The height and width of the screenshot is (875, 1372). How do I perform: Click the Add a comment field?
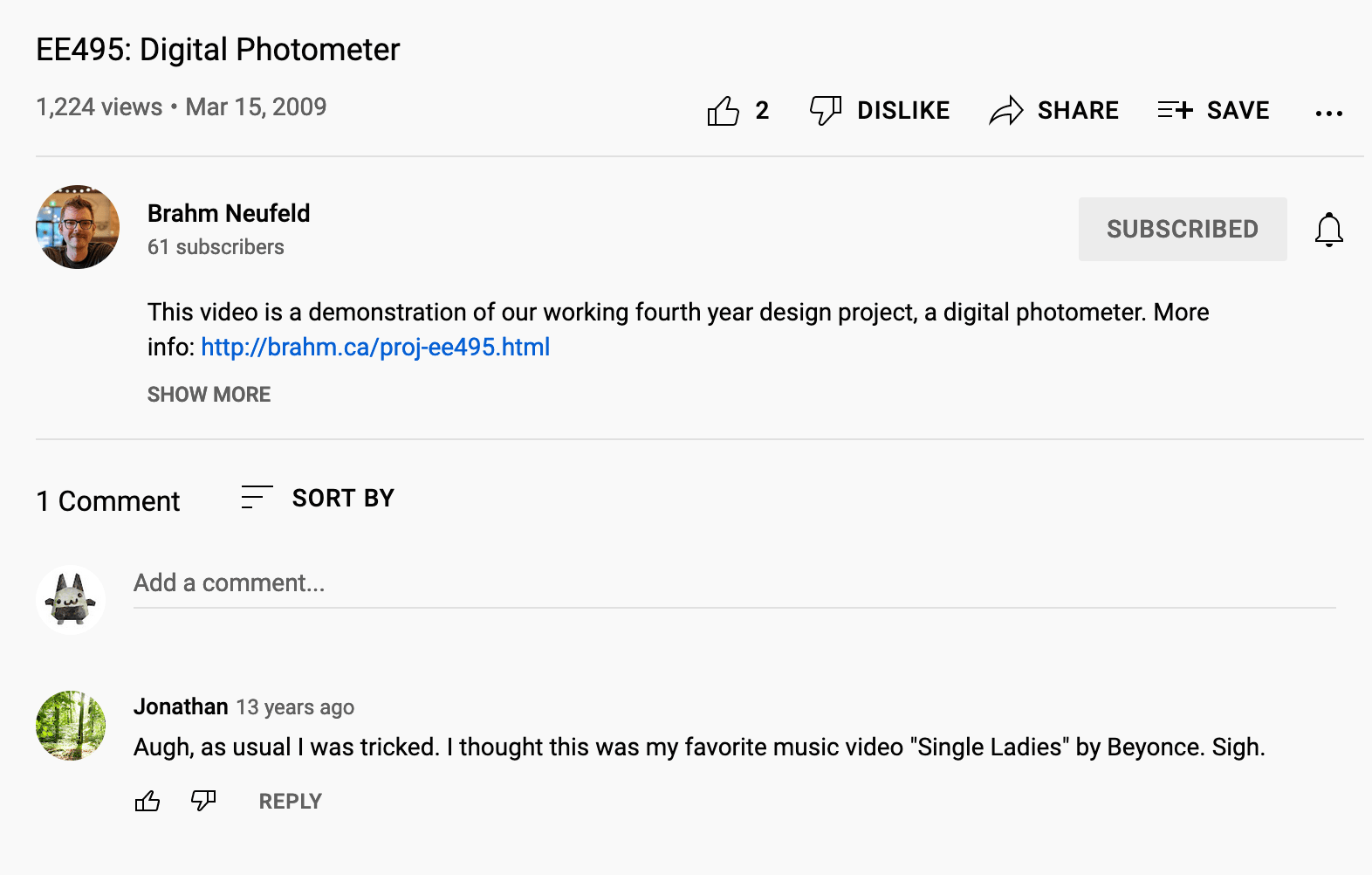point(733,583)
